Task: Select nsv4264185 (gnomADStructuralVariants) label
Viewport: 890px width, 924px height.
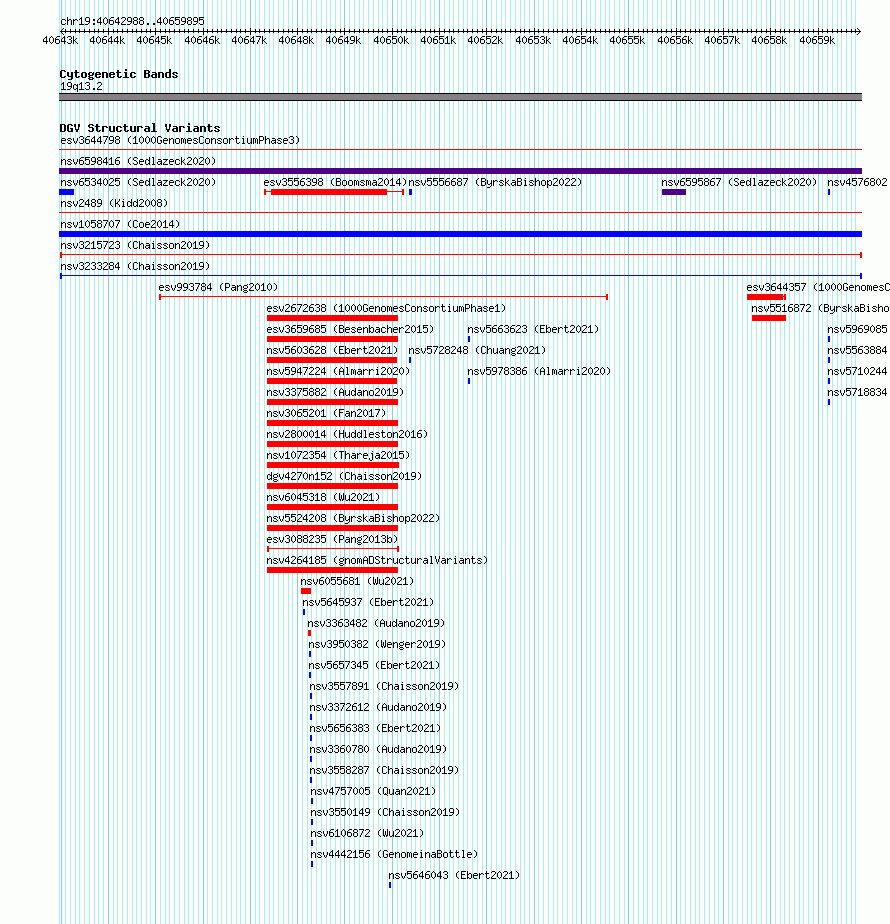Action: click(377, 560)
